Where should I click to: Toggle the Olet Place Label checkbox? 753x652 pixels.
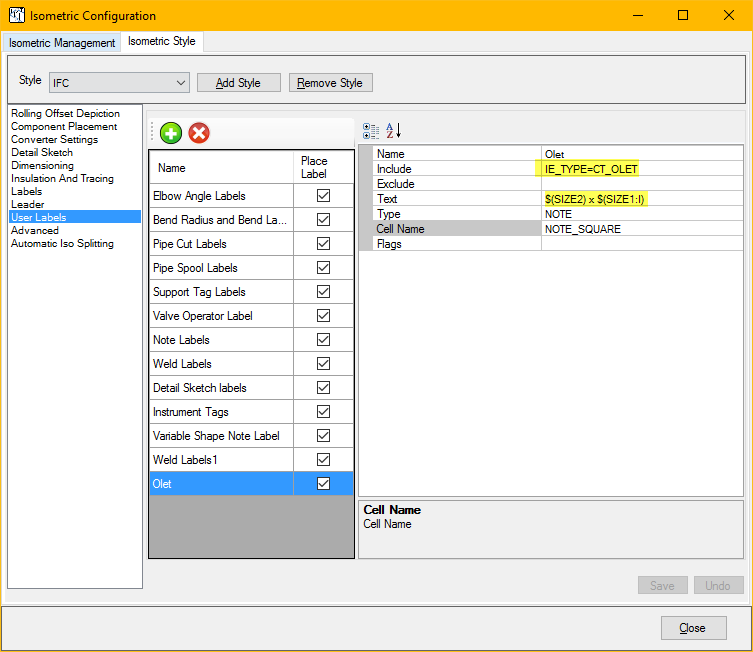[x=323, y=484]
